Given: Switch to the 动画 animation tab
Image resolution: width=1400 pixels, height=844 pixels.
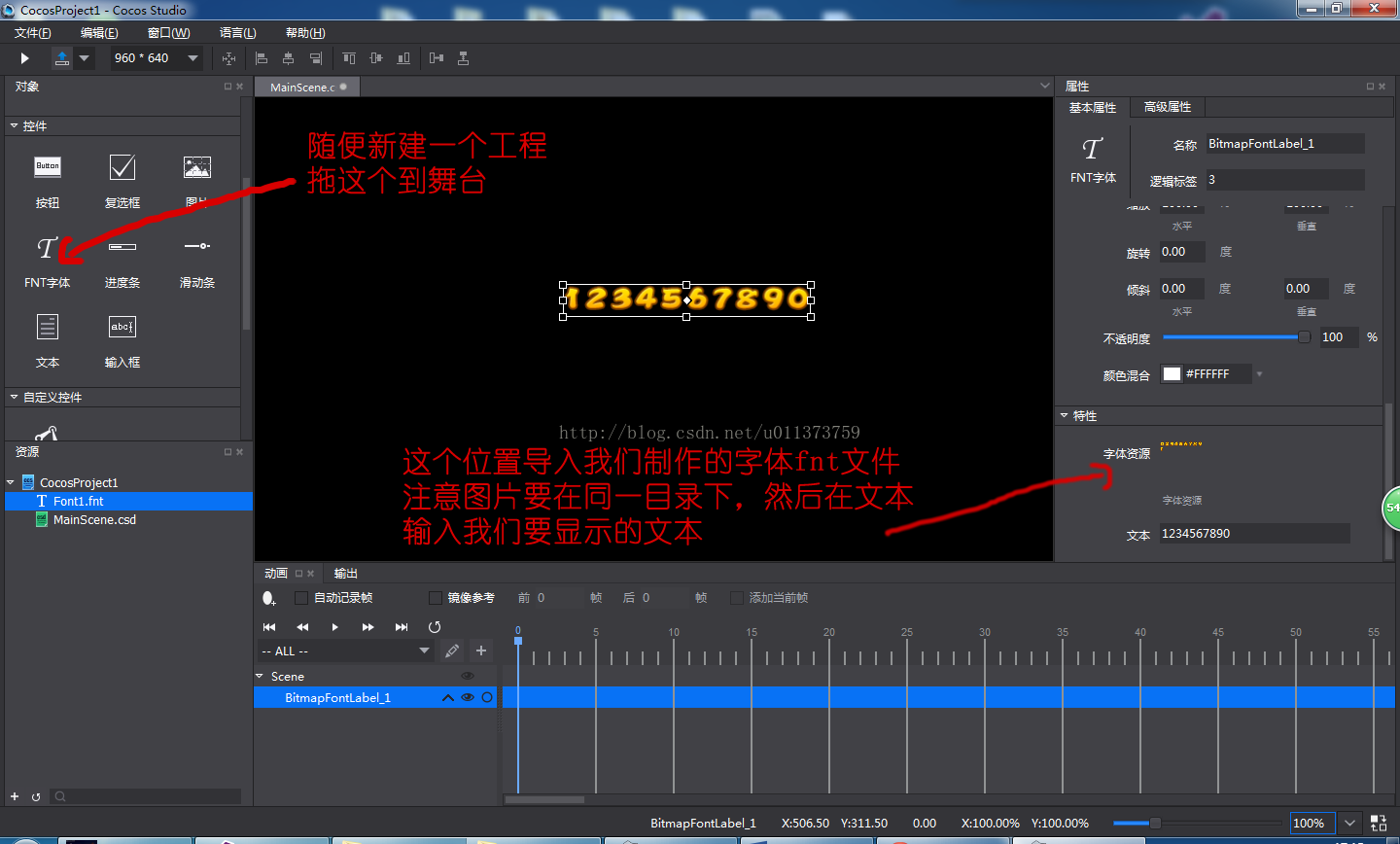Looking at the screenshot, I should point(276,574).
